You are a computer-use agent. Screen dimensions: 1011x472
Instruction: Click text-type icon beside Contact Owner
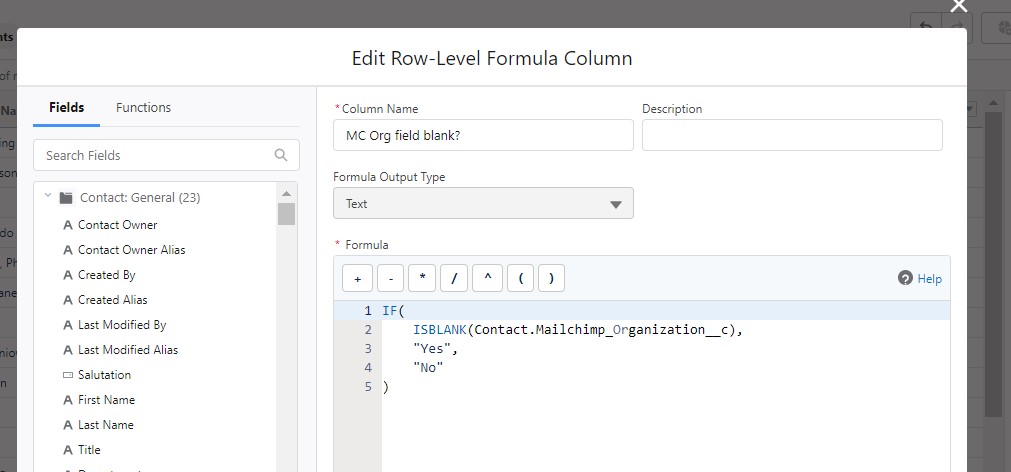[x=68, y=225]
